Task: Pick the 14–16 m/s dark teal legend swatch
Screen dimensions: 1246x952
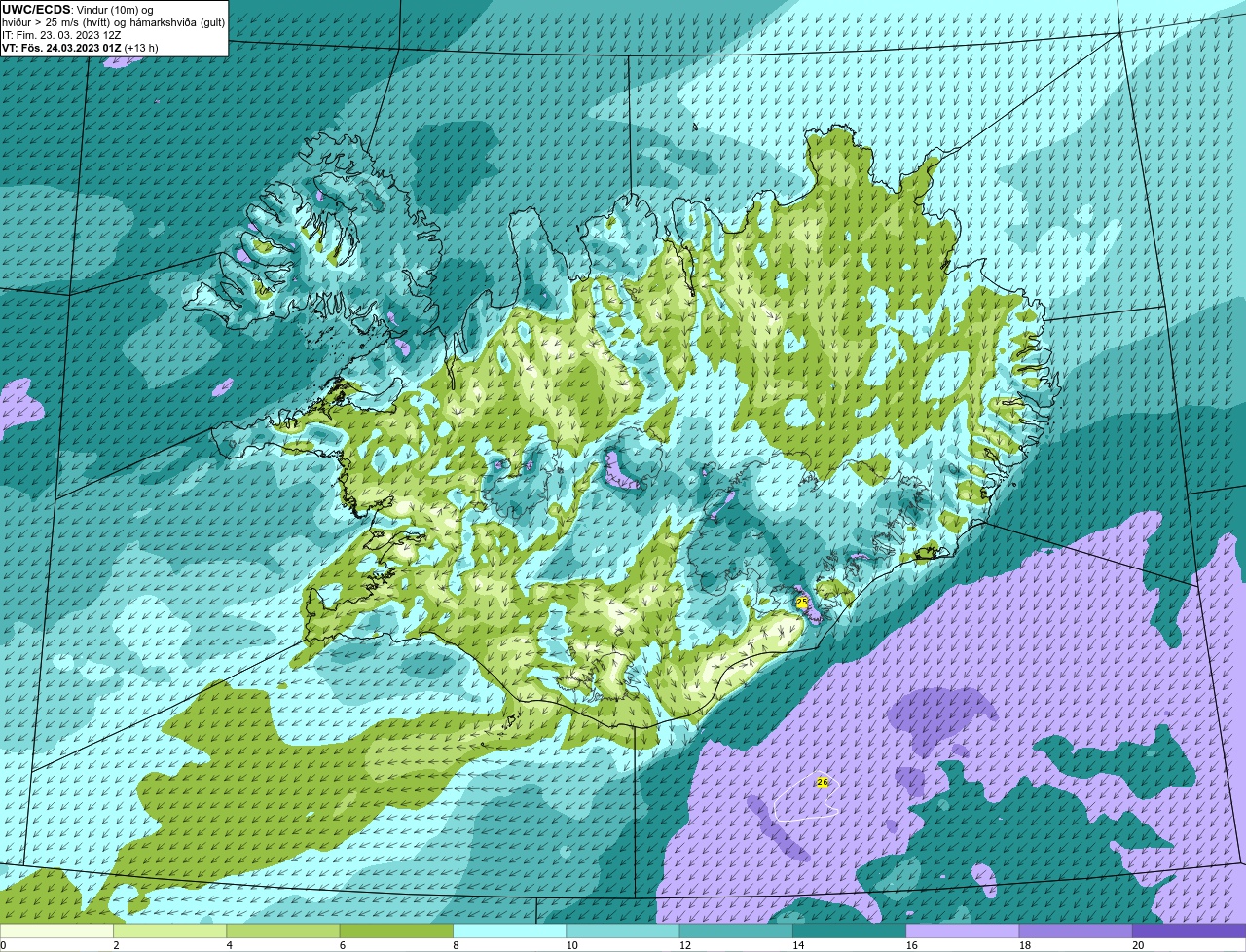Action: point(849,932)
